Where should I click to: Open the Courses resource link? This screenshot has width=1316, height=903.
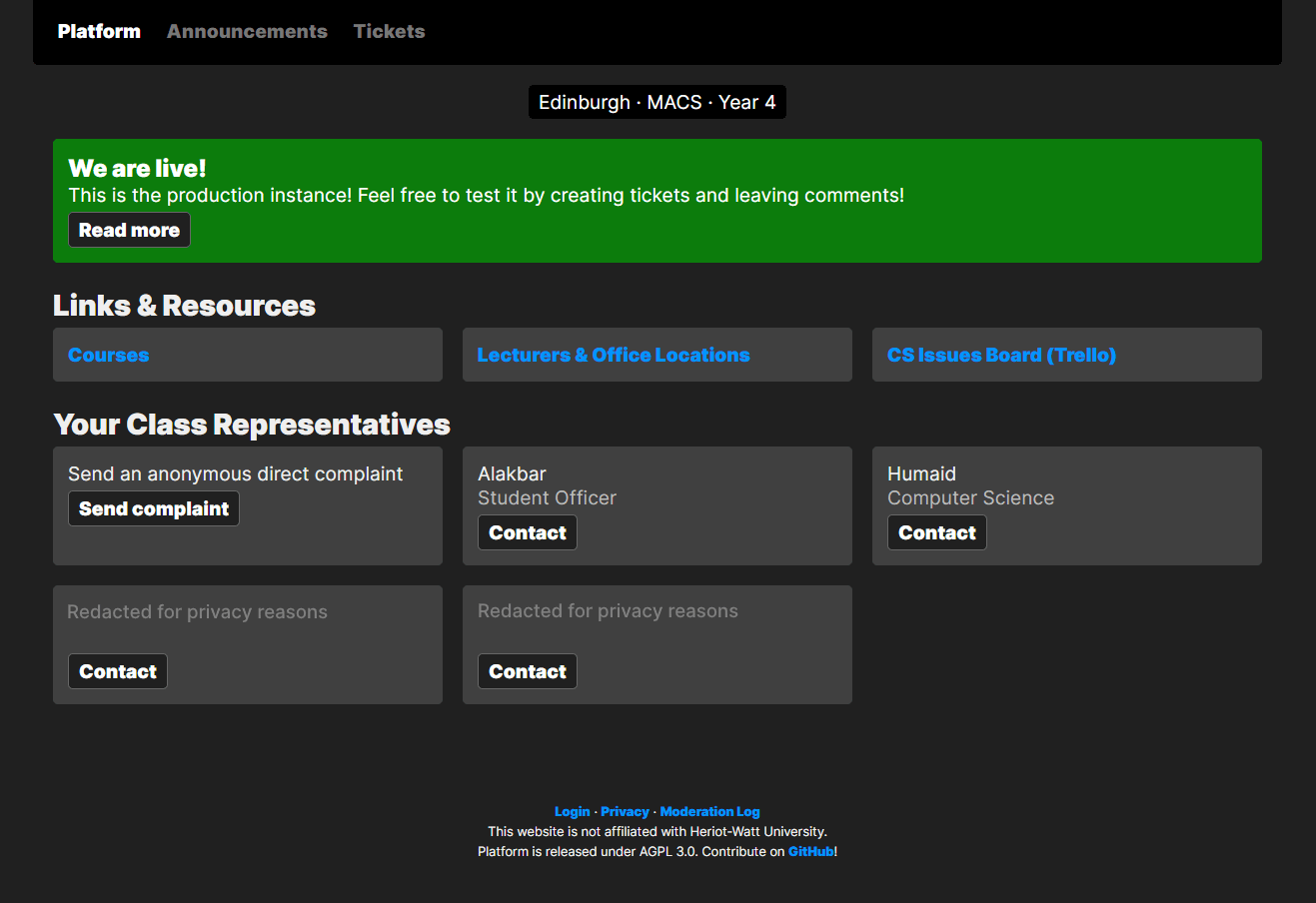[108, 355]
